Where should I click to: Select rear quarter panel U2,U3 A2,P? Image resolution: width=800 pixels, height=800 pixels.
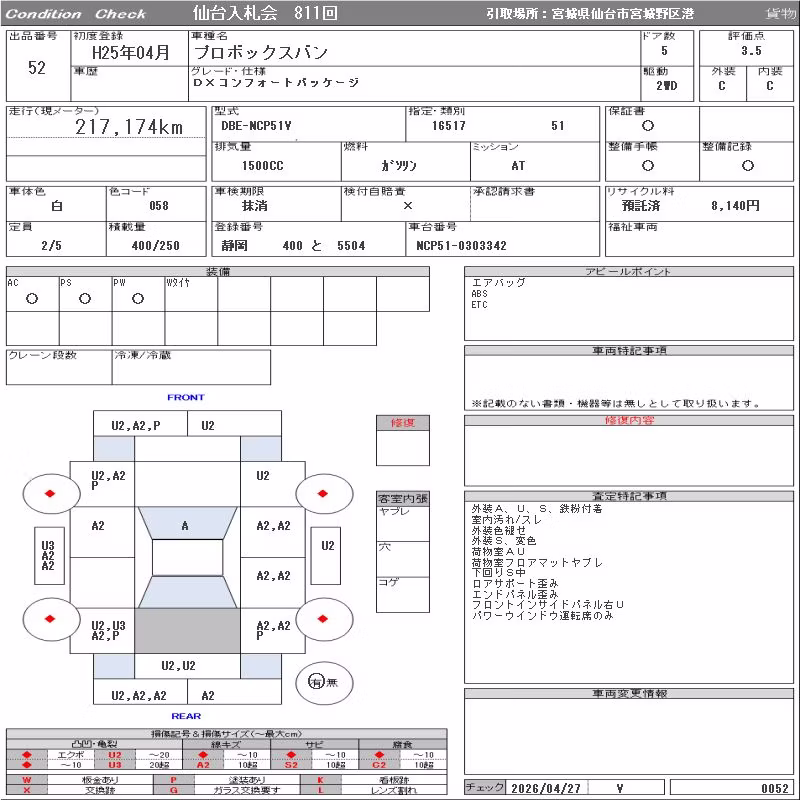[x=102, y=631]
